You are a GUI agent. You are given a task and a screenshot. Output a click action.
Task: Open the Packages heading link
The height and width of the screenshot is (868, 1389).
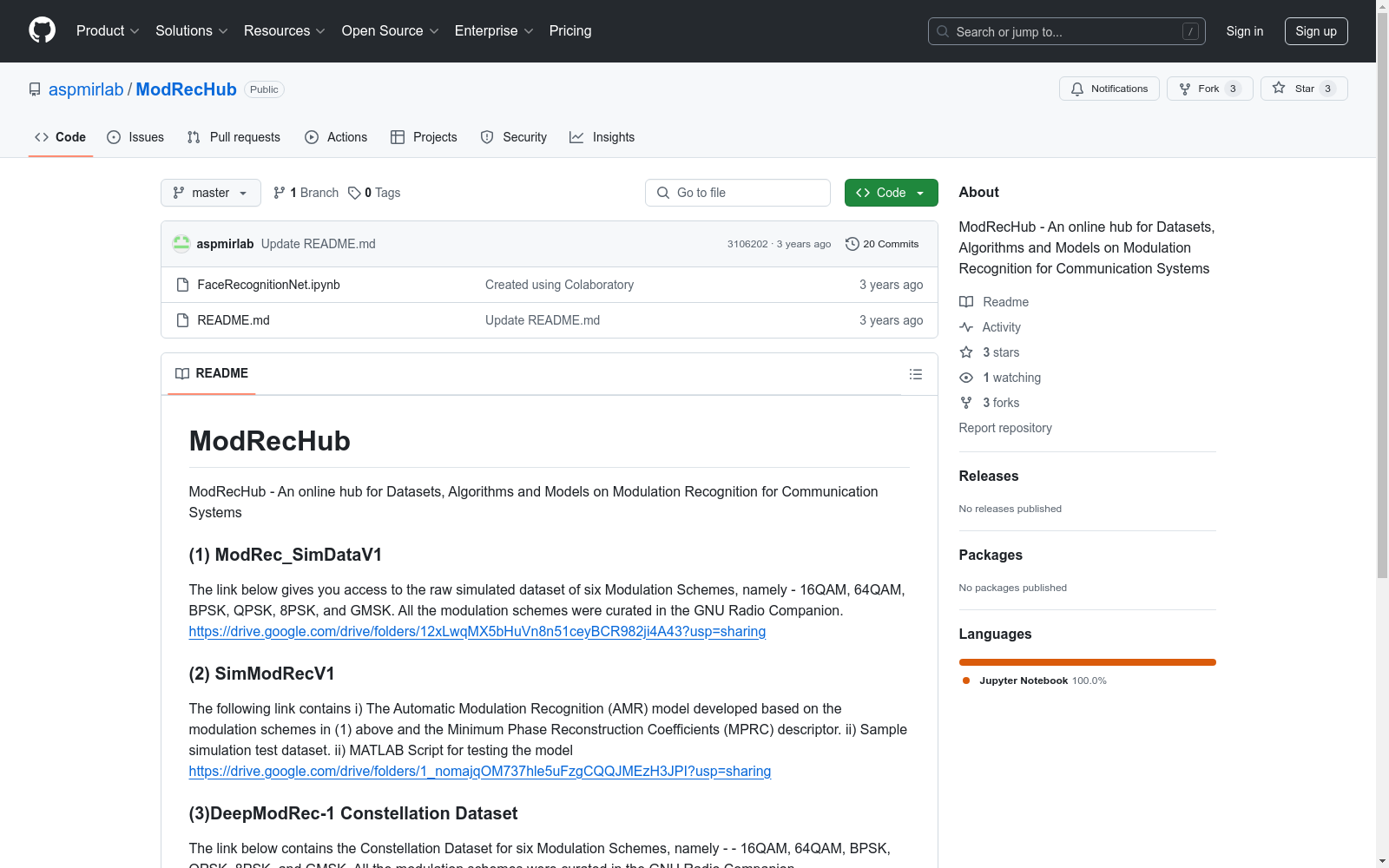[991, 555]
